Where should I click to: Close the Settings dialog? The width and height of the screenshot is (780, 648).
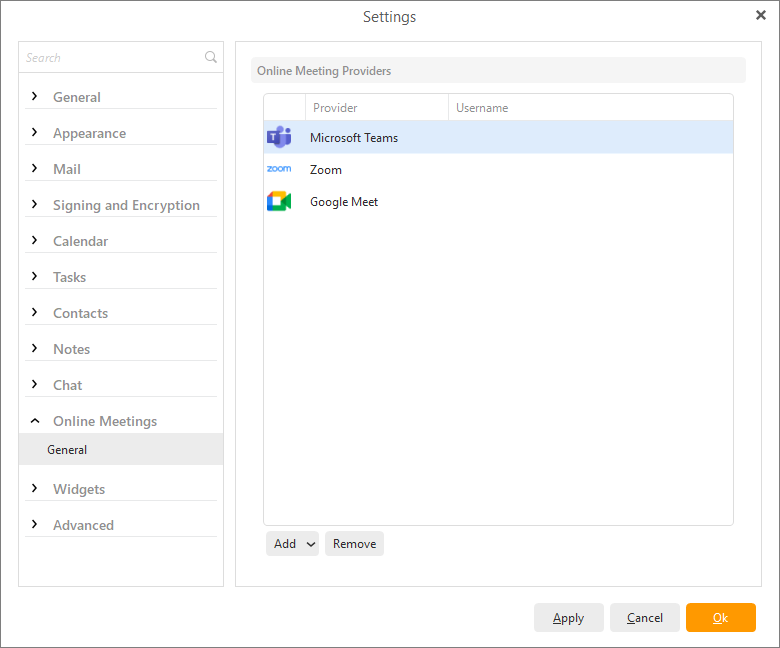pos(760,16)
